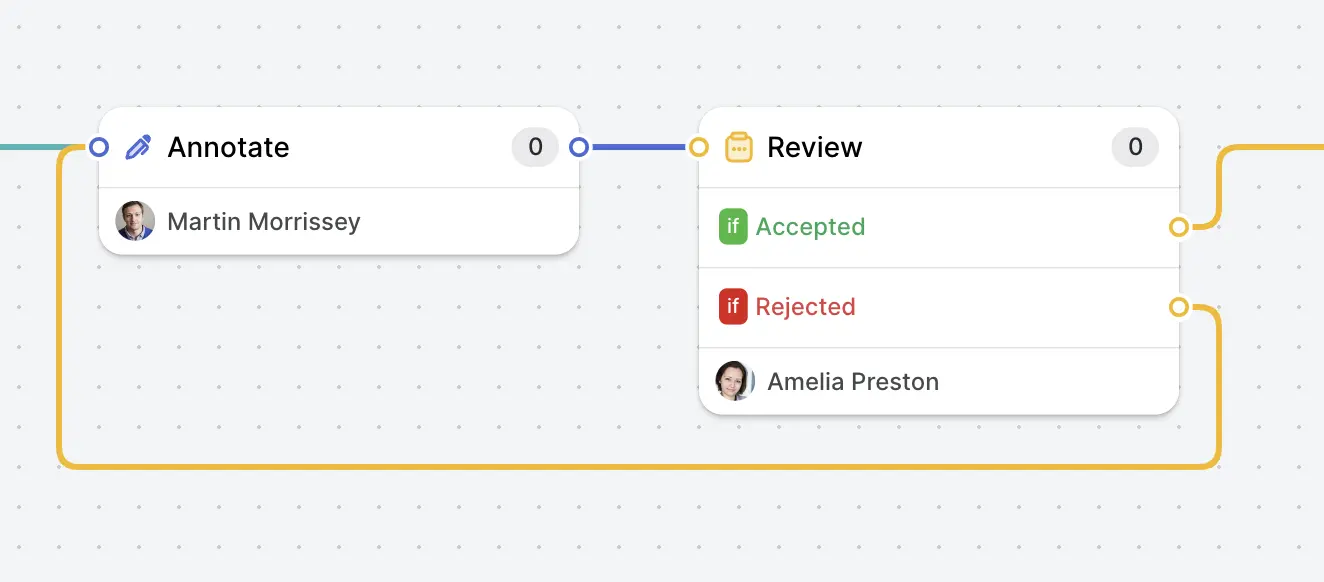Click the Amelia Preston assignee name
This screenshot has width=1324, height=582.
click(x=853, y=381)
